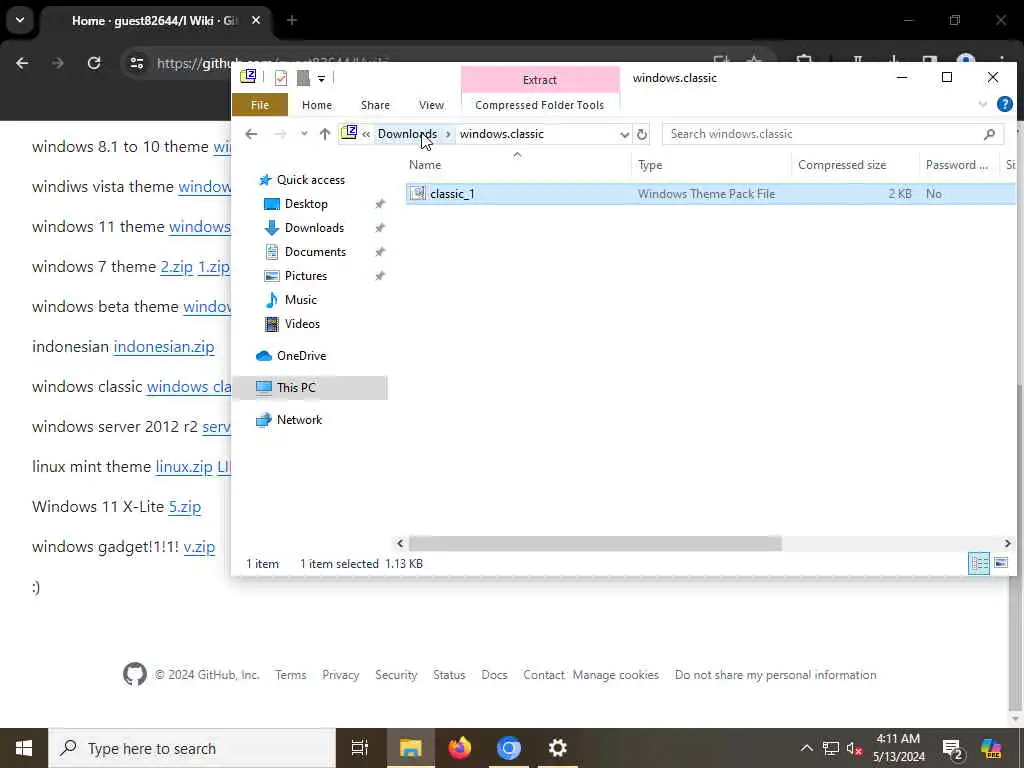Open OneDrive in navigation pane
This screenshot has height=768, width=1024.
301,356
